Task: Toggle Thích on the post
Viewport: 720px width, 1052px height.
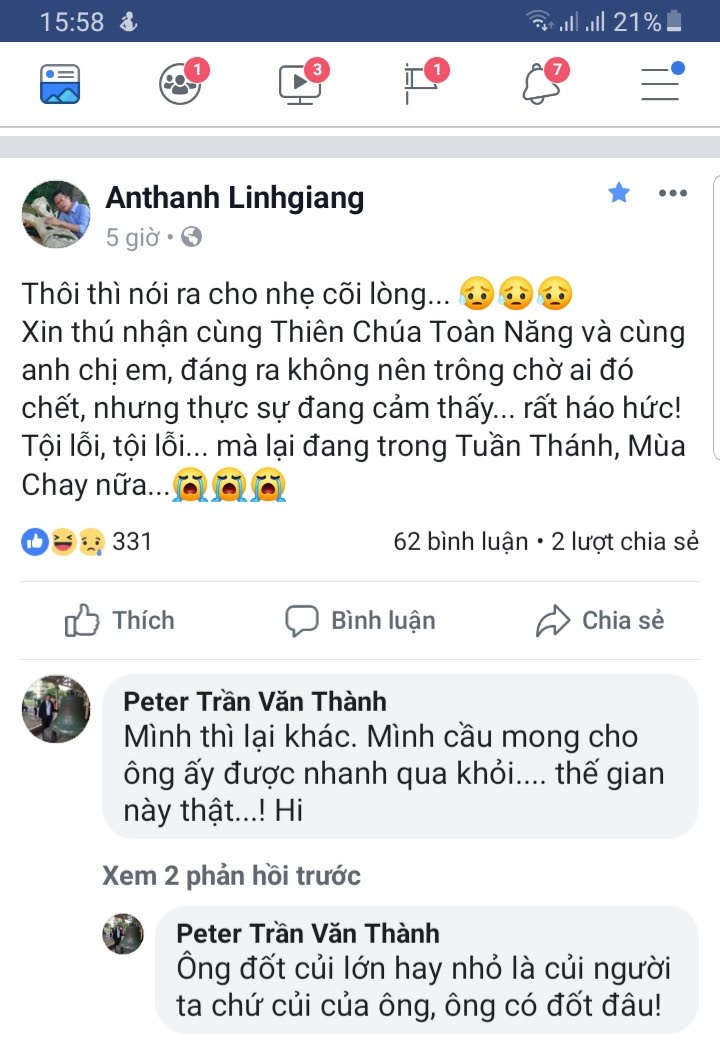Action: 120,620
